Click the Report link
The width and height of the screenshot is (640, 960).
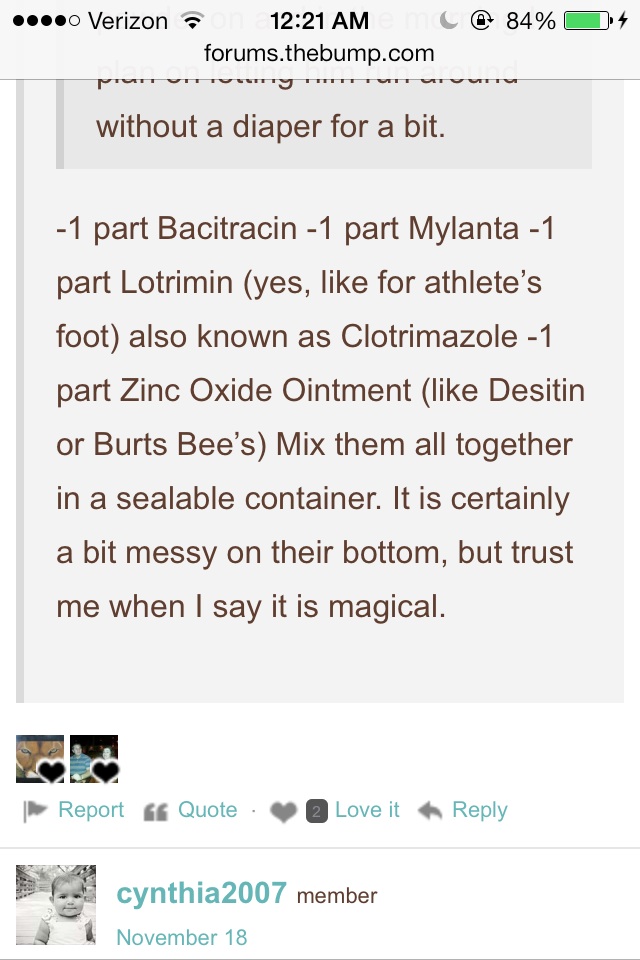tap(91, 809)
